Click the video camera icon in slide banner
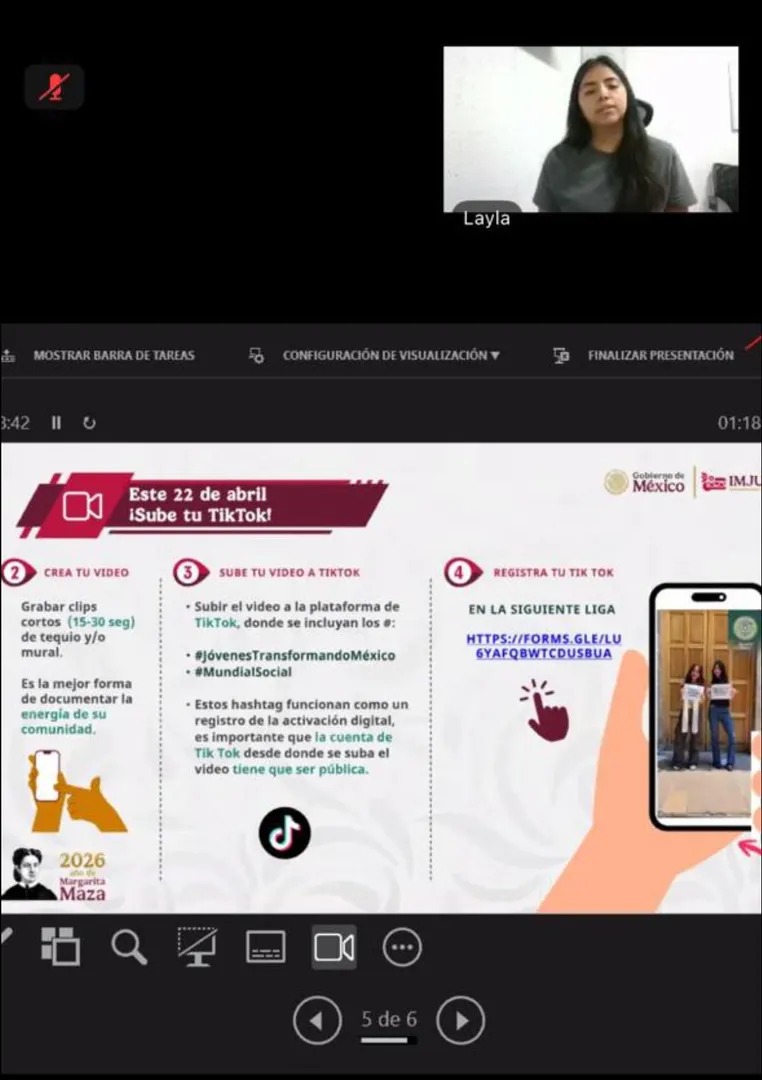The image size is (762, 1080). coord(83,506)
